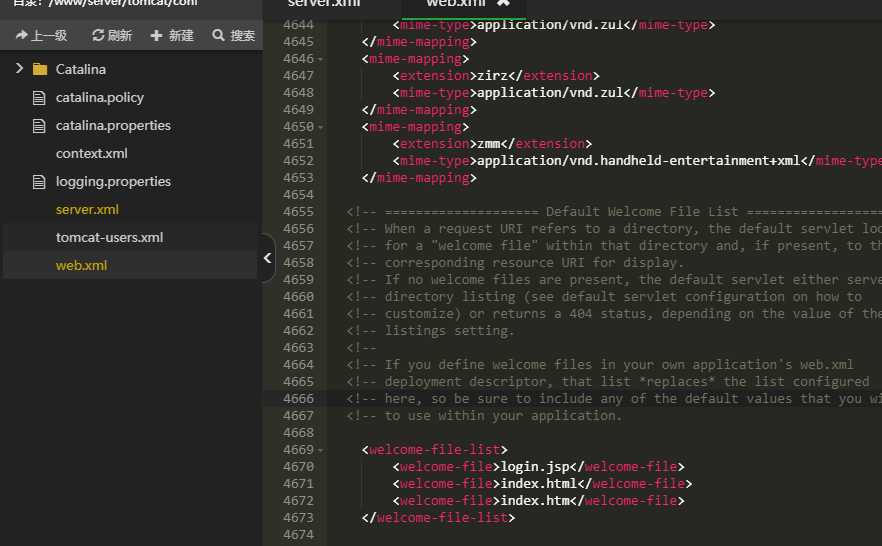Click the index.htm welcome-file text
882x546 pixels.
coord(535,500)
